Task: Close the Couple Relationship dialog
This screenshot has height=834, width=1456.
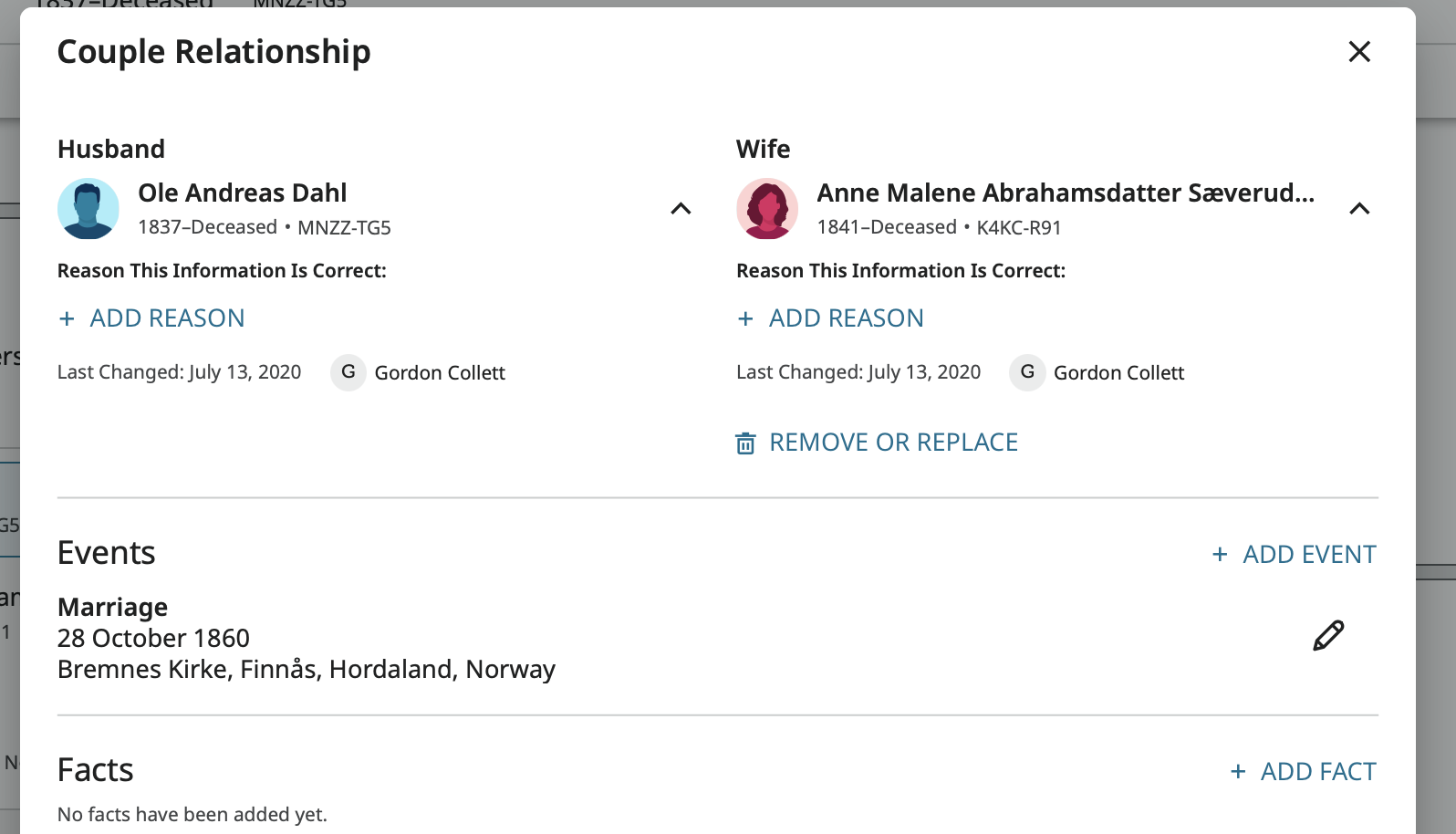Action: [x=1359, y=52]
